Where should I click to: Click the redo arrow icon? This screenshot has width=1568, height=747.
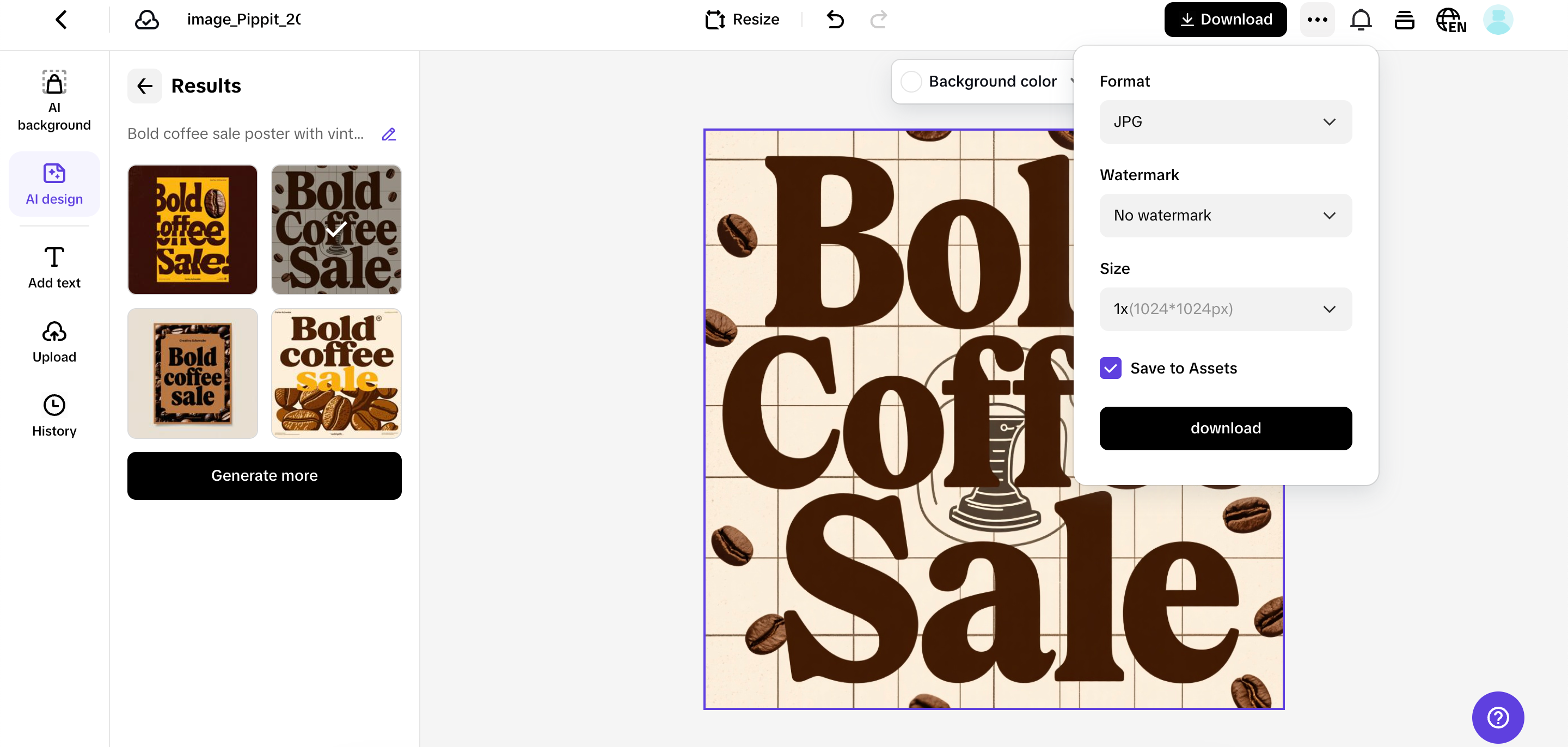[878, 20]
